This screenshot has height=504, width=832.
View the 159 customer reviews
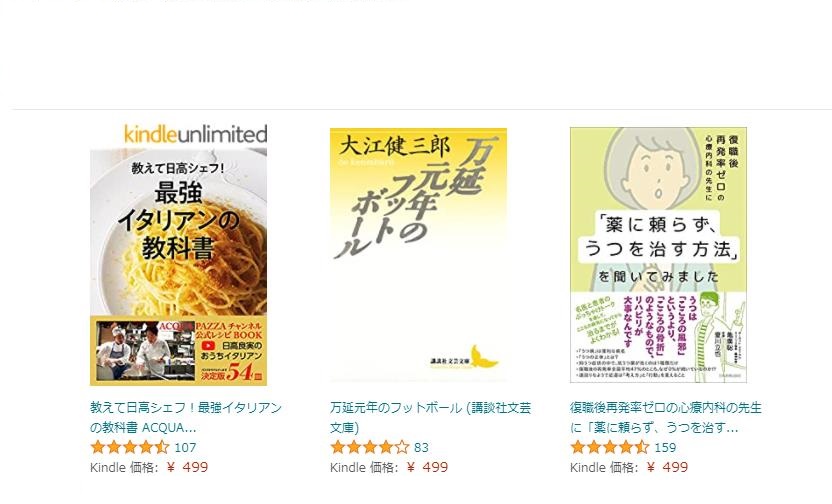coord(665,448)
